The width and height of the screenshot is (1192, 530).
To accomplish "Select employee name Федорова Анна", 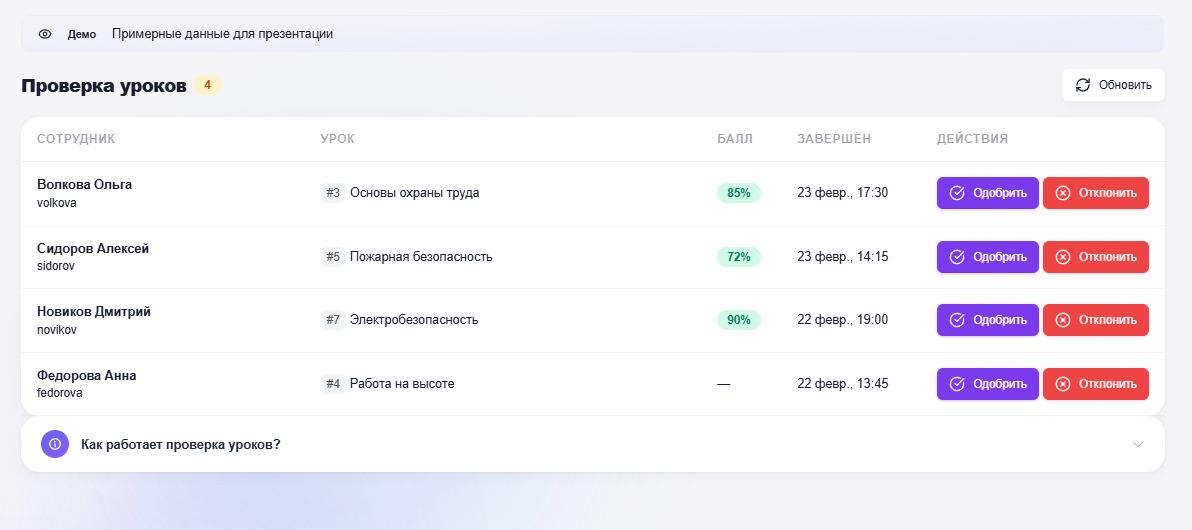I will click(x=87, y=376).
